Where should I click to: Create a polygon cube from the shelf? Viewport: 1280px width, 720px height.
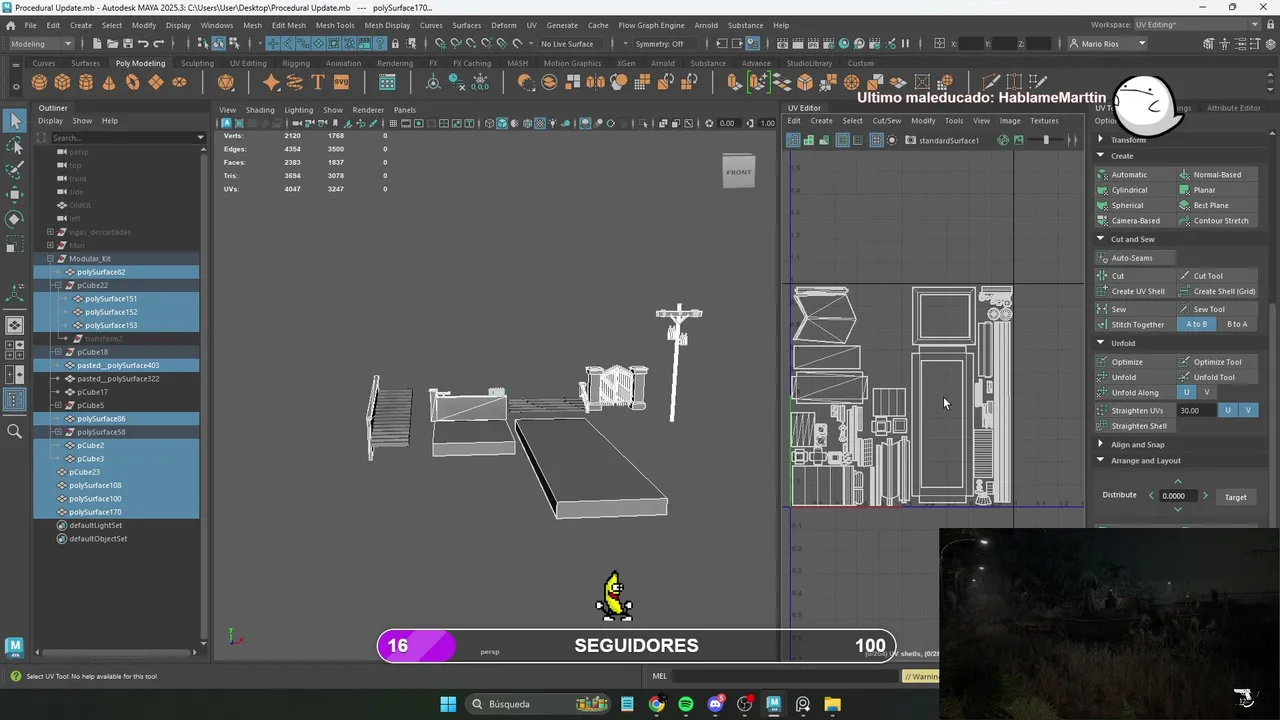pos(62,82)
